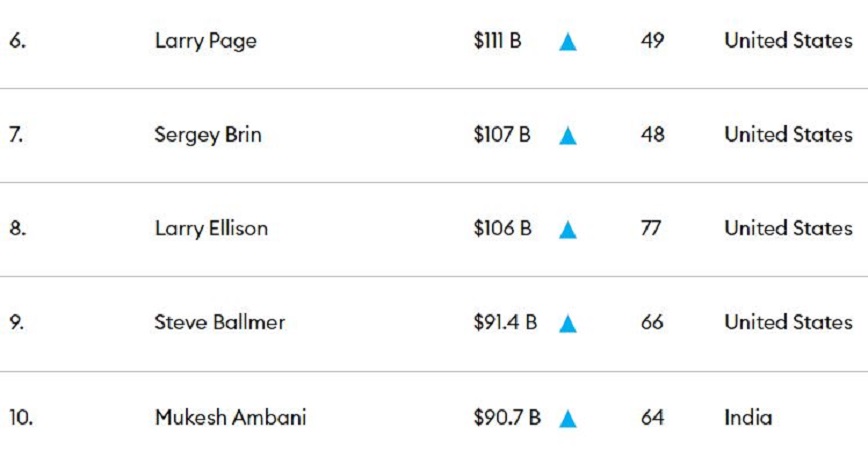Click the $90.7 B net worth figure

[506, 417]
